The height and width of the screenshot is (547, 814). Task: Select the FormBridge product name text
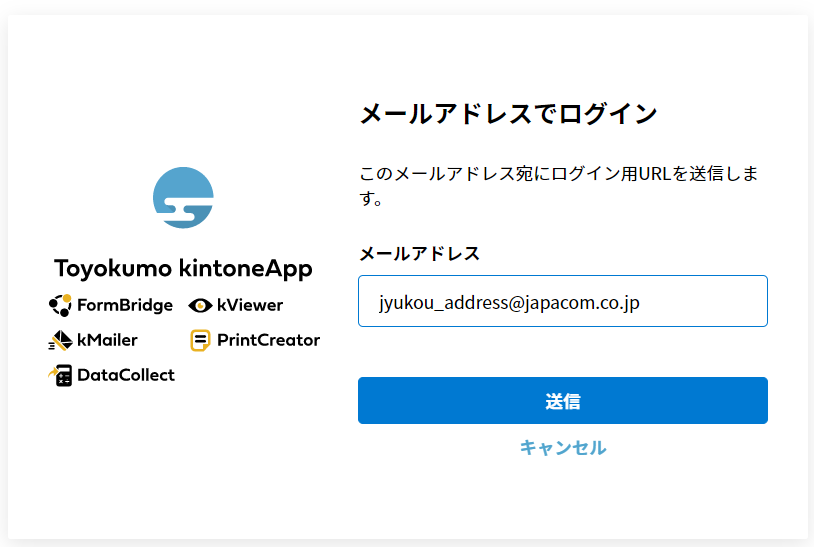(x=125, y=305)
